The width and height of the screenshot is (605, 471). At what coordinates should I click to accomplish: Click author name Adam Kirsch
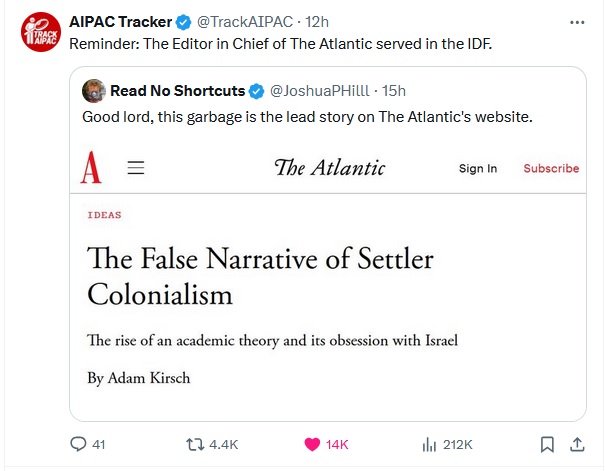(x=138, y=378)
